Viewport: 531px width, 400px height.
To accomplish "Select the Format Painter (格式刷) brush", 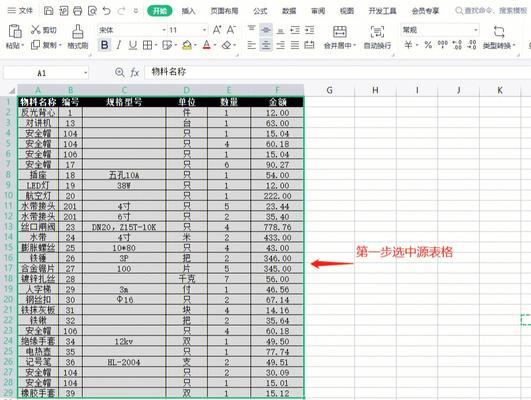I will 78,36.
